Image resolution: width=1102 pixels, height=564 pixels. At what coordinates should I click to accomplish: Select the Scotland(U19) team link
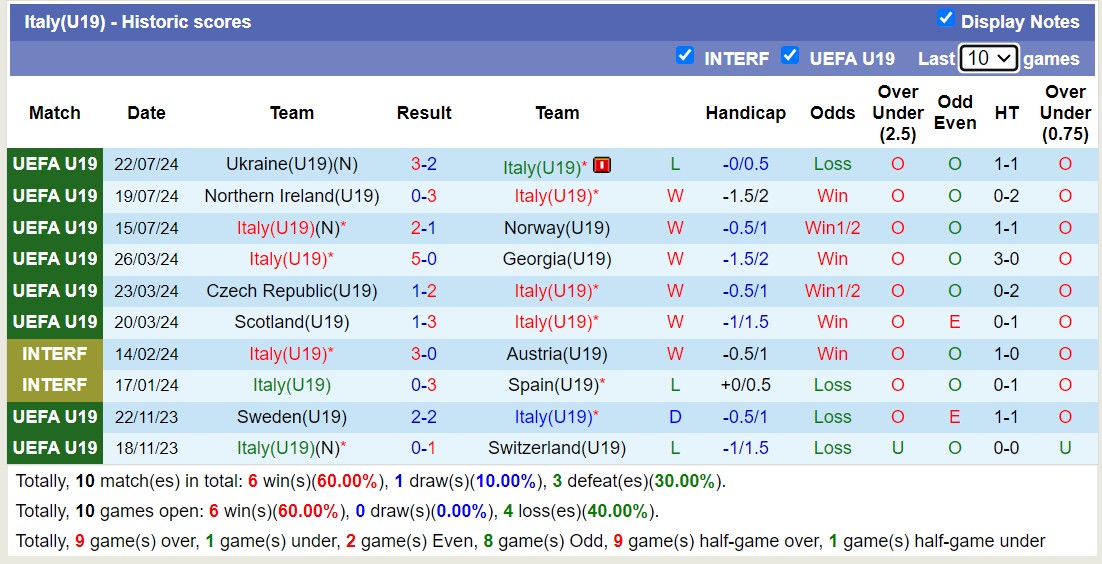(x=292, y=322)
